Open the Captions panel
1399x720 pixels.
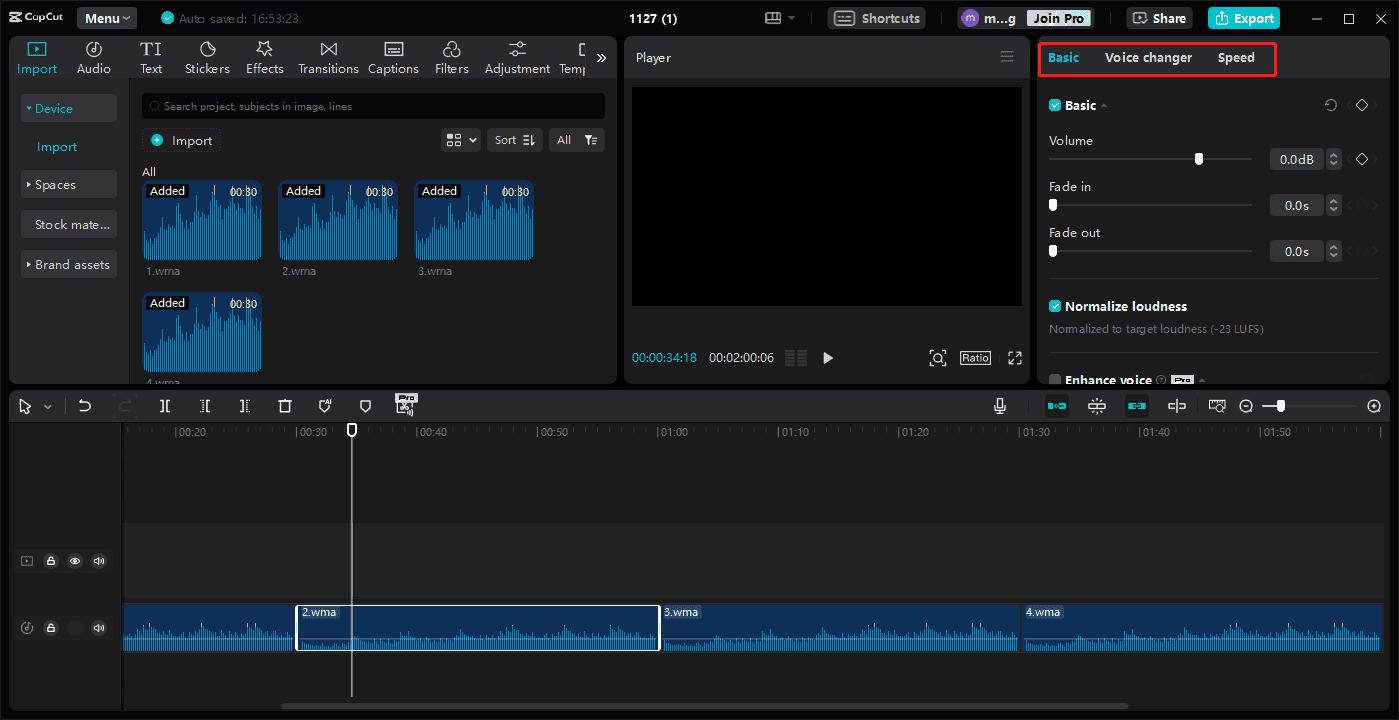(x=393, y=56)
